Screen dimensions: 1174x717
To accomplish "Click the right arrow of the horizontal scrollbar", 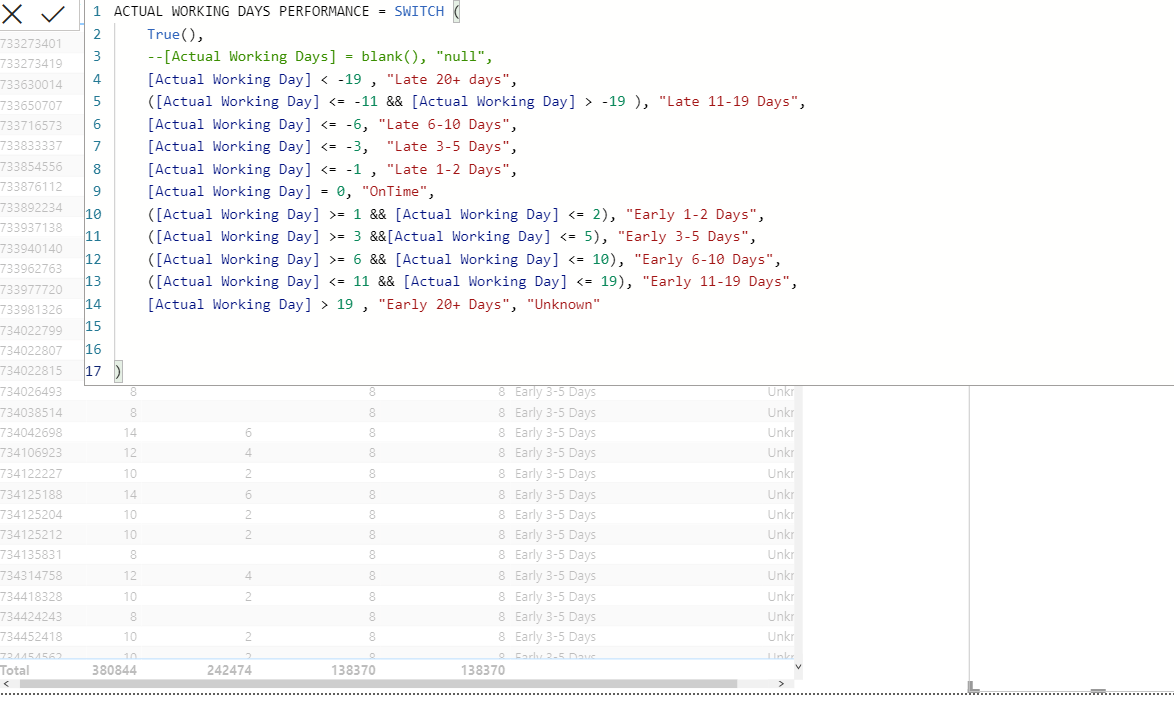I will click(x=781, y=684).
